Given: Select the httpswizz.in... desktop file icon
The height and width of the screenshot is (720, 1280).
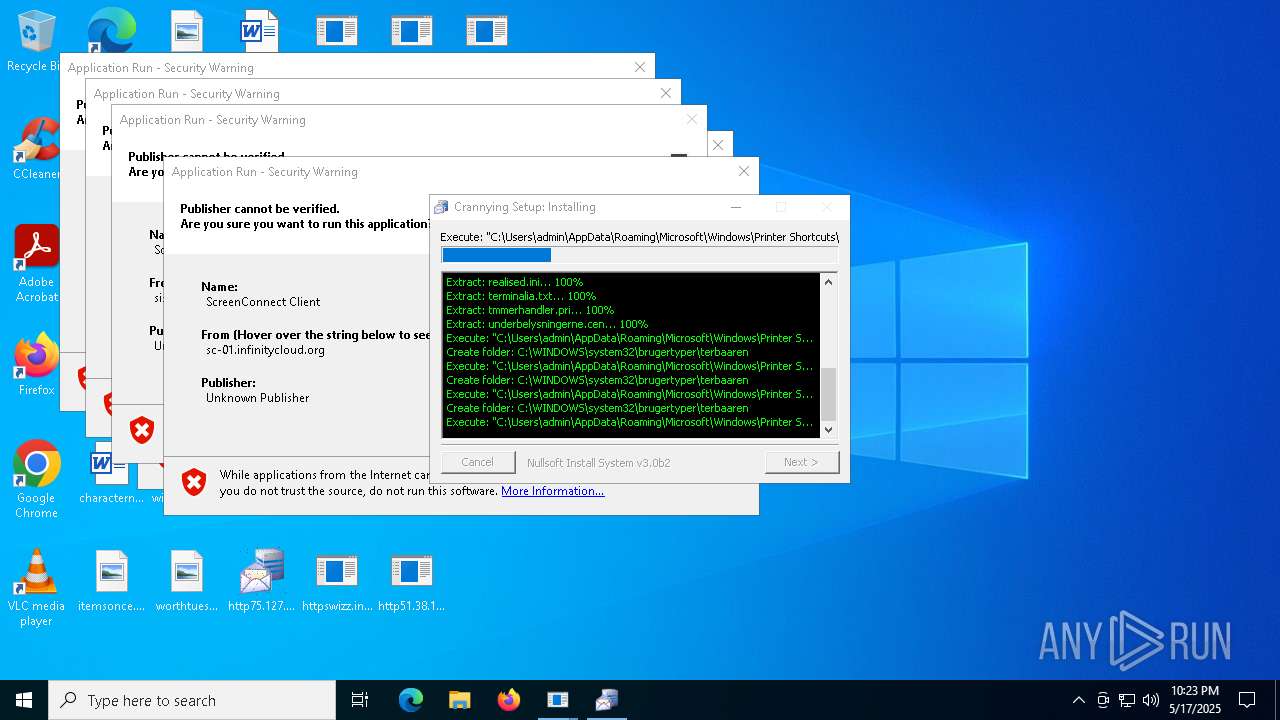Looking at the screenshot, I should 337,580.
